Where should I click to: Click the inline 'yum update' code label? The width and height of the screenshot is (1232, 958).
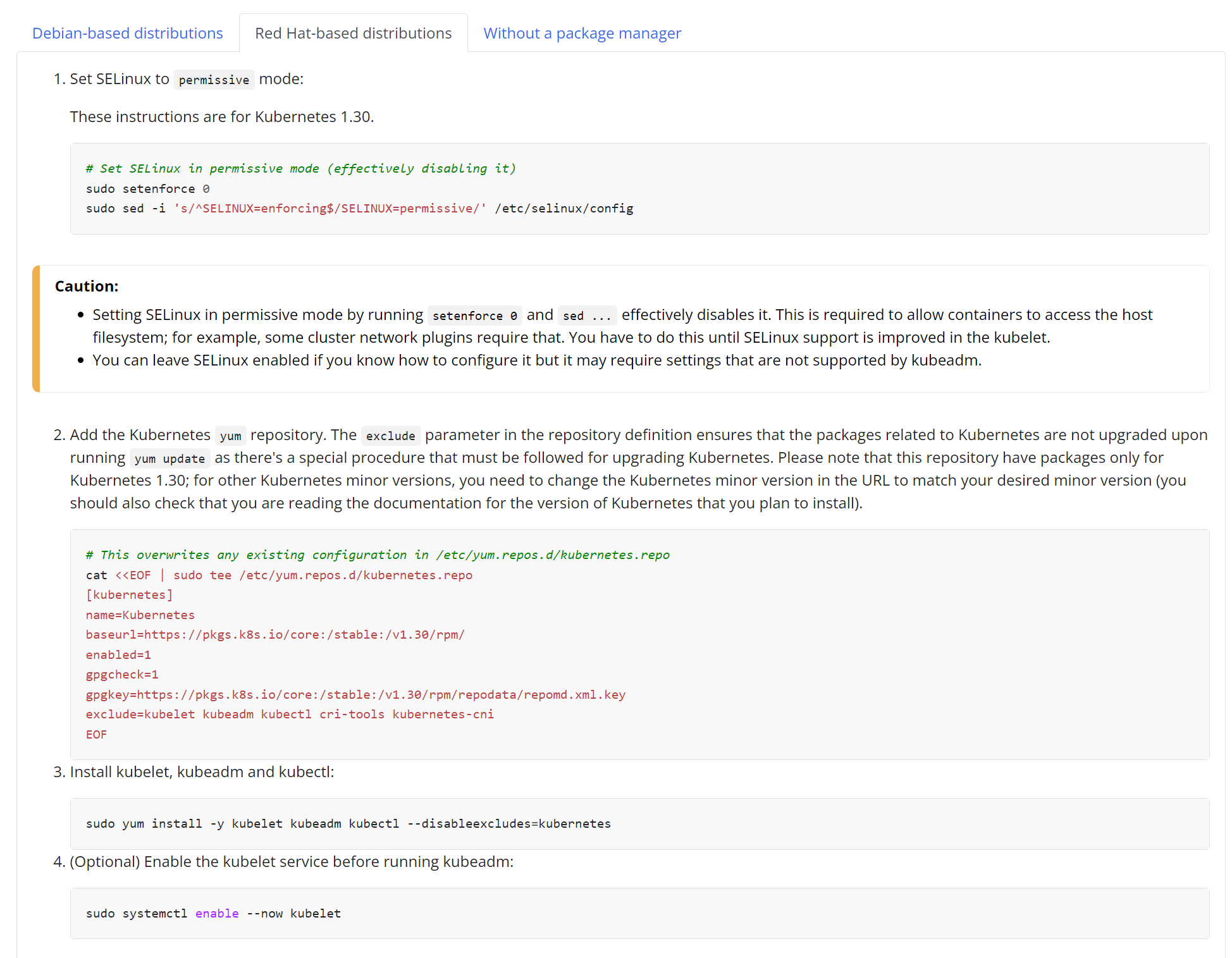pyautogui.click(x=169, y=458)
